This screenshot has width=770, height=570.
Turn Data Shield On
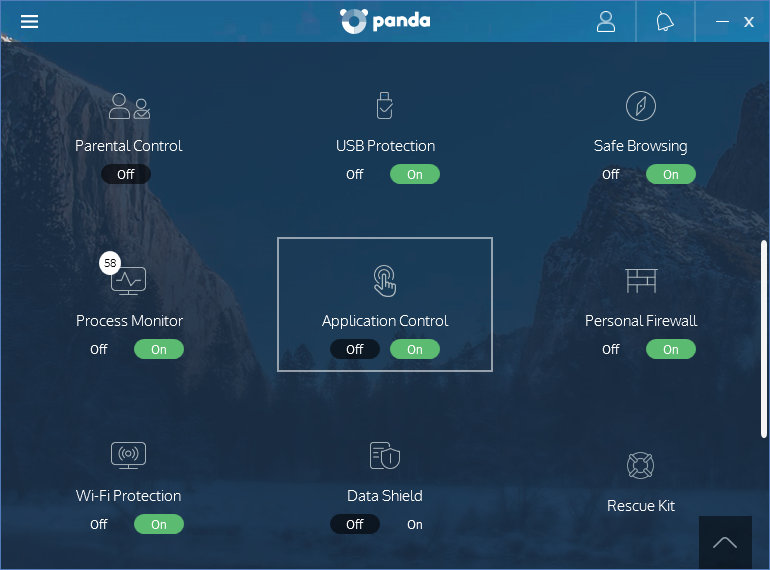(414, 524)
